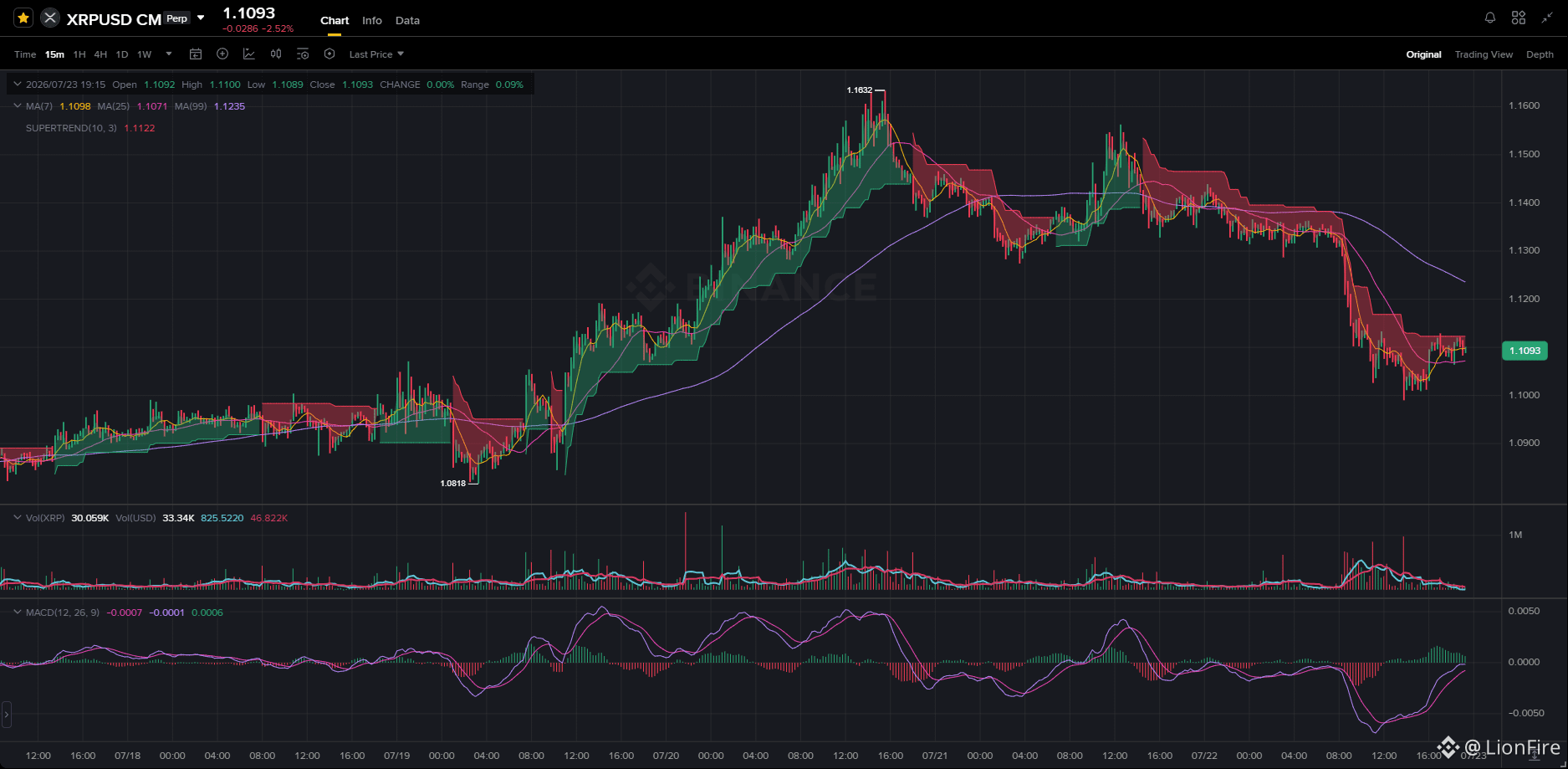Image resolution: width=1568 pixels, height=769 pixels.
Task: Click the MA(99) indicator label
Action: 191,106
